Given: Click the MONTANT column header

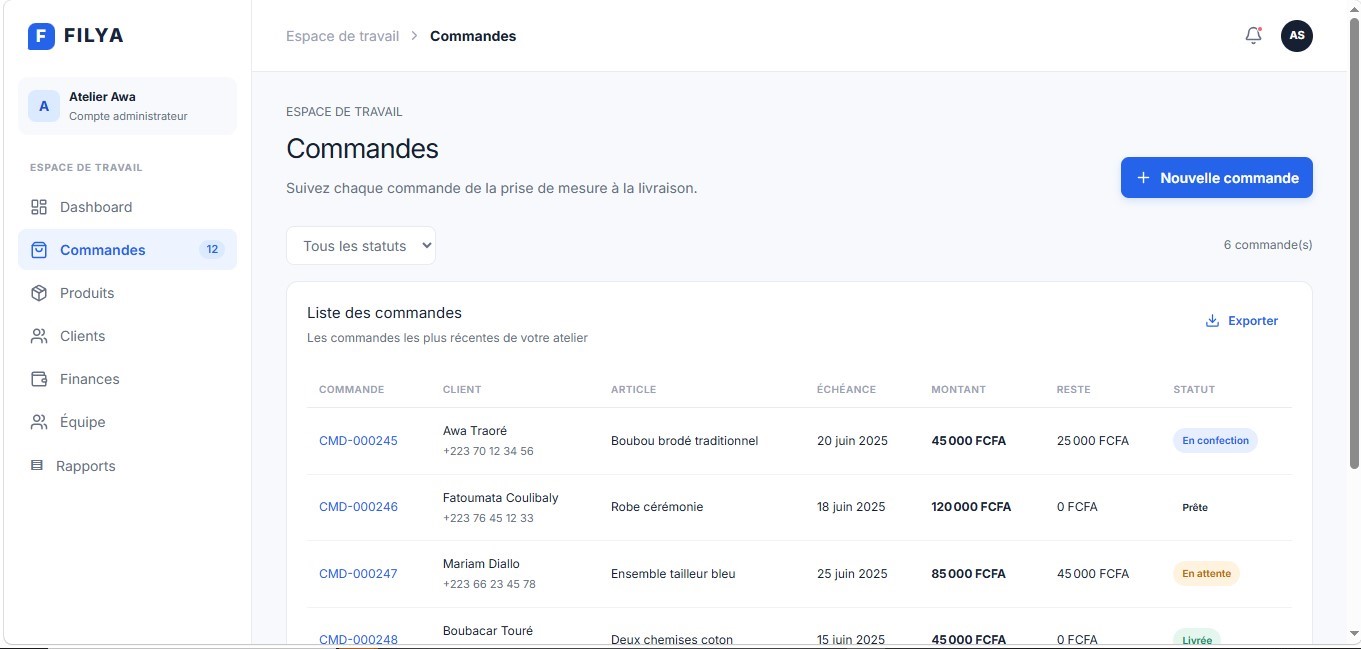Looking at the screenshot, I should [x=958, y=390].
